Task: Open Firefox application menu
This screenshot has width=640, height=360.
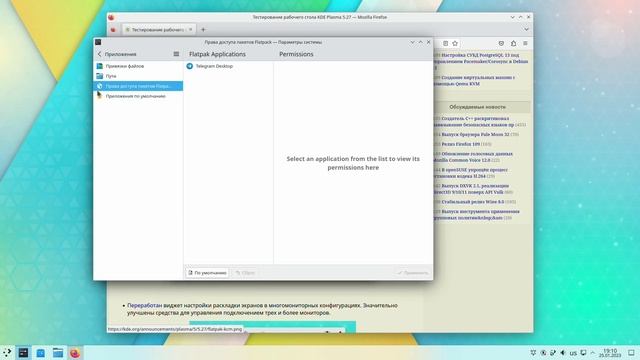Action: [x=525, y=43]
